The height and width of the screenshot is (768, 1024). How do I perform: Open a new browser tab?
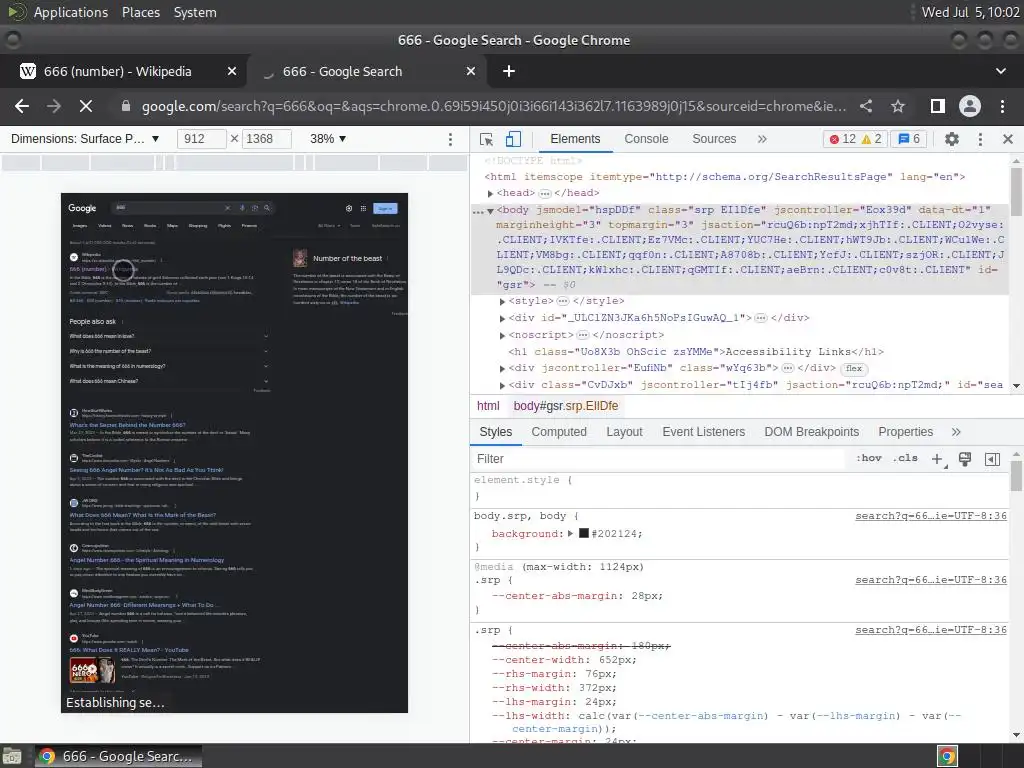(x=509, y=71)
